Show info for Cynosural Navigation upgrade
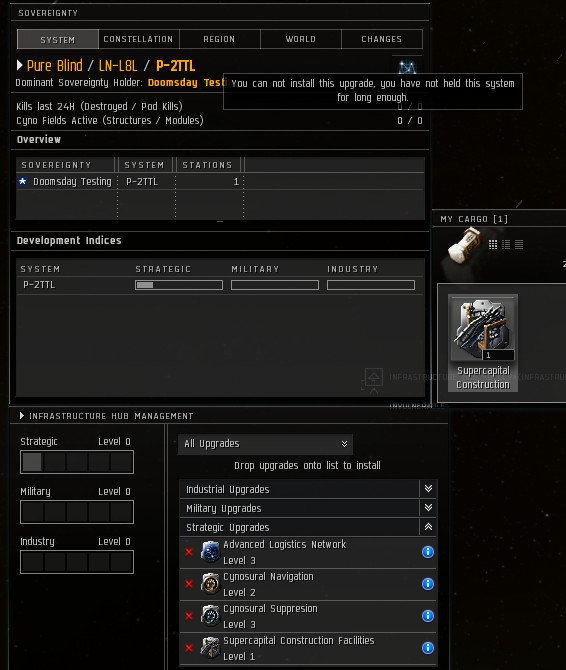 click(x=428, y=584)
